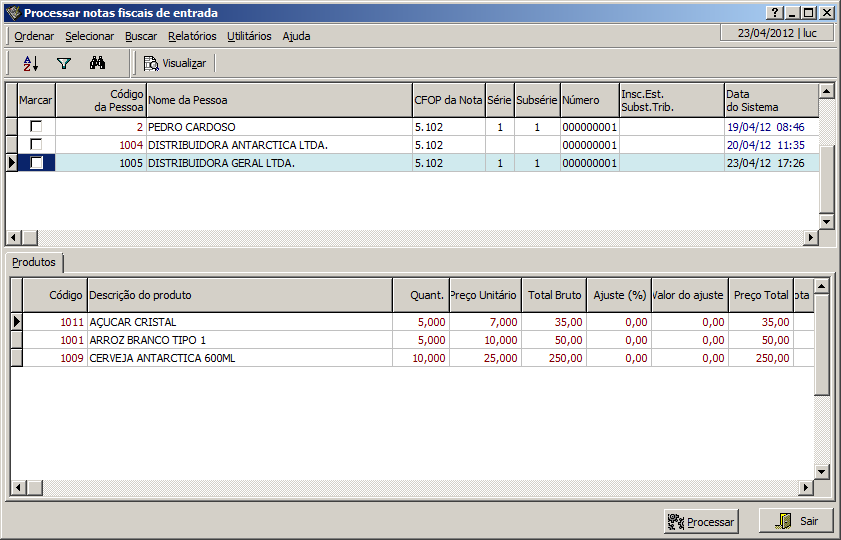This screenshot has width=841, height=540.
Task: Expand the Utilitários menu
Action: 249,36
